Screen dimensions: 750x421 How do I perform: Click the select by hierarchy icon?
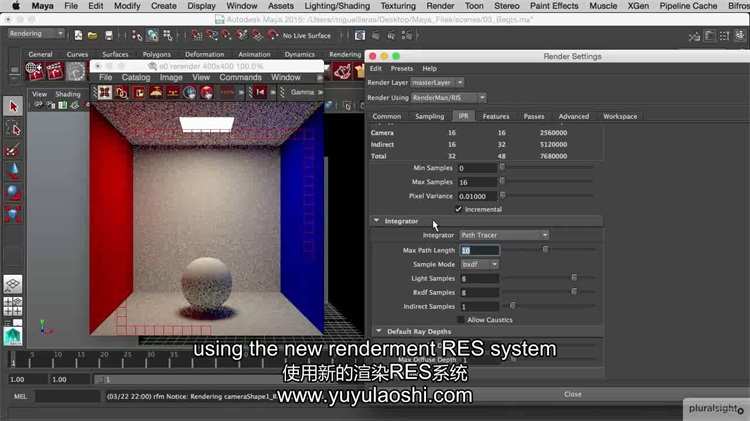click(x=137, y=35)
